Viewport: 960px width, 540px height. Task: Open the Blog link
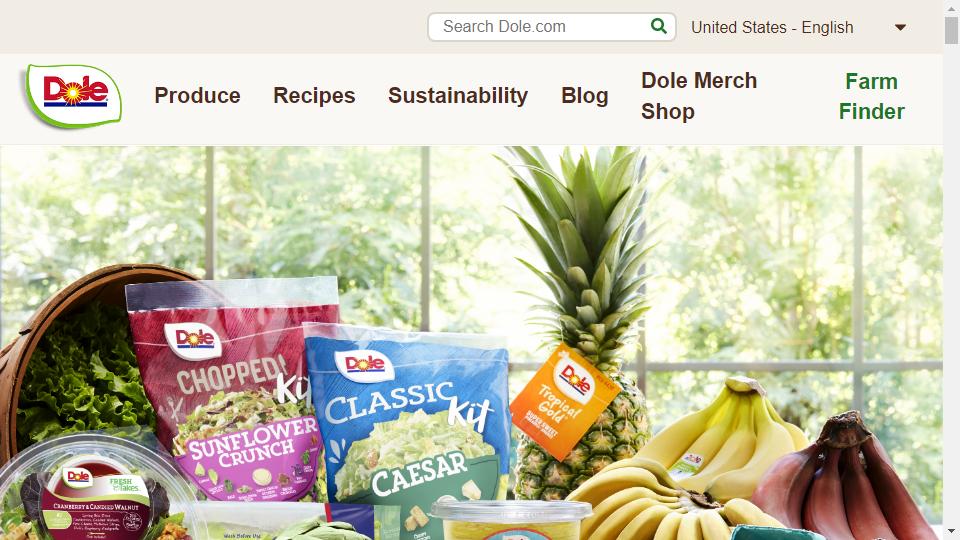tap(585, 96)
